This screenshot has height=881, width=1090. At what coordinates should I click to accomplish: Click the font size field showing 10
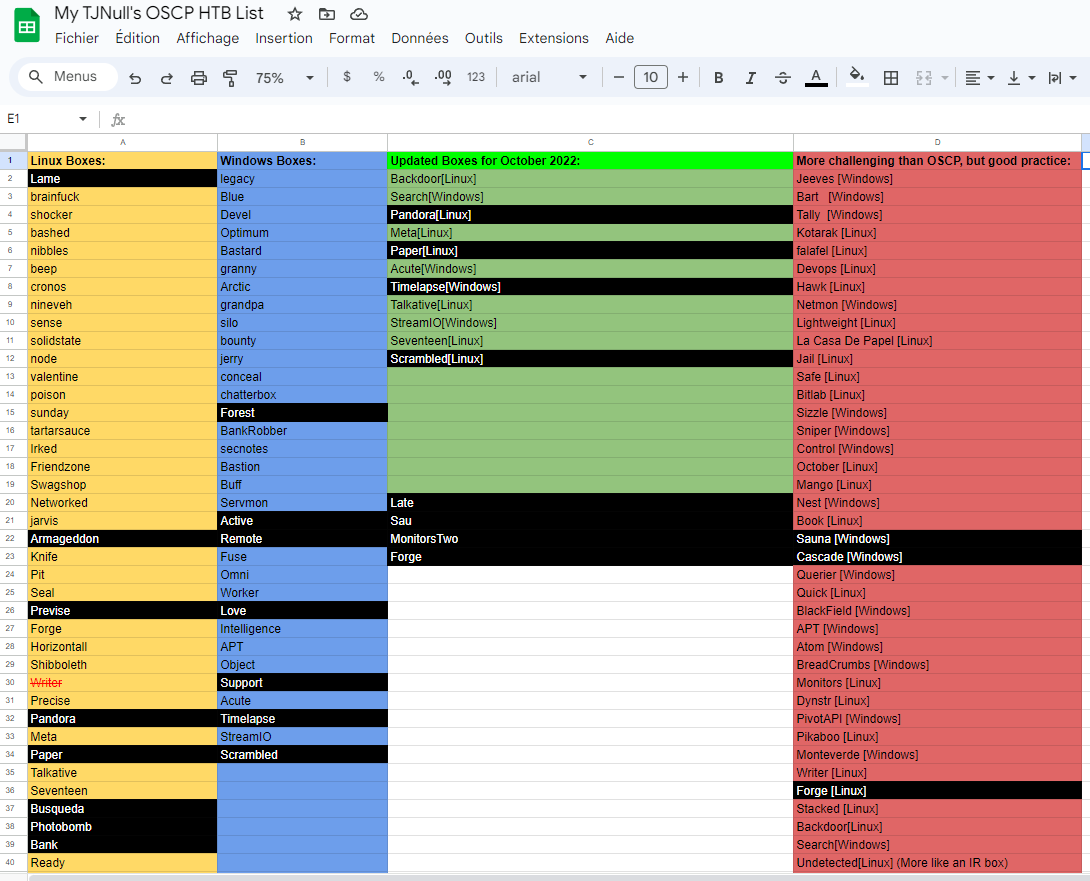651,77
